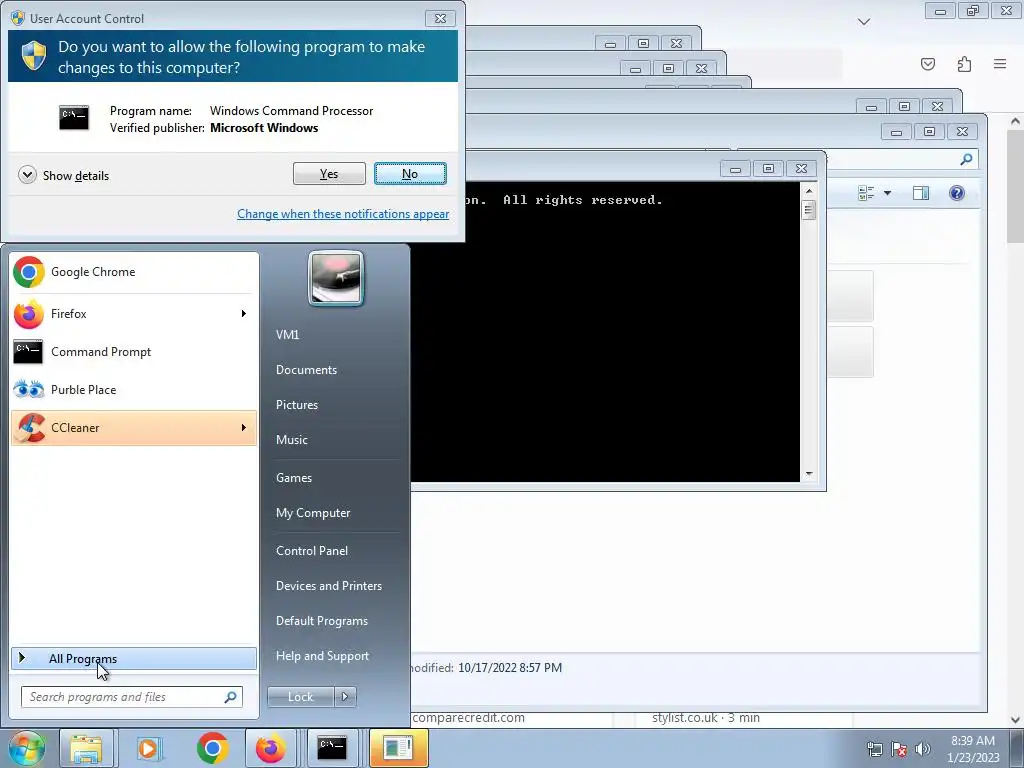The height and width of the screenshot is (768, 1024).
Task: Open Games from Start menu
Action: [x=294, y=477]
